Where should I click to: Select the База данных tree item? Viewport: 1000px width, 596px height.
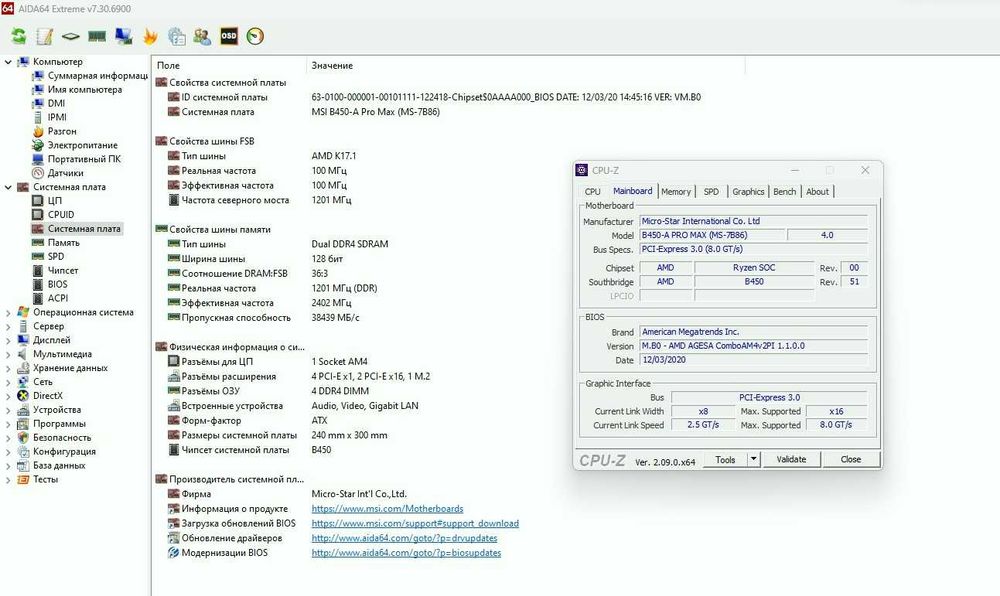(x=59, y=466)
